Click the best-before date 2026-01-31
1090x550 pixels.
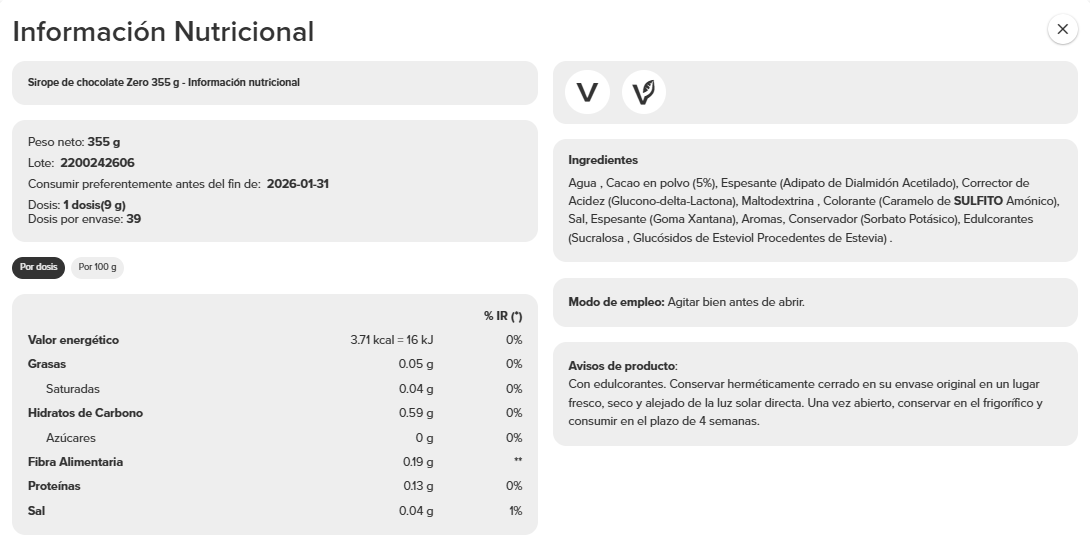point(298,184)
